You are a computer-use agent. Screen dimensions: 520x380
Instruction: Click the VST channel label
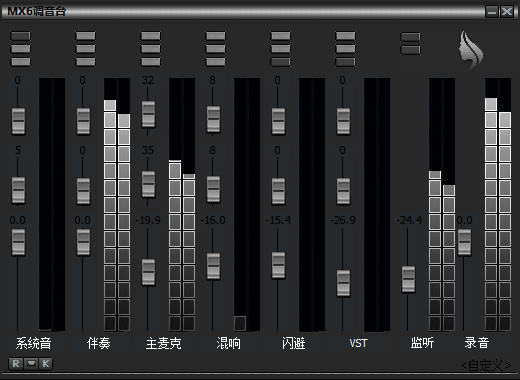click(358, 343)
